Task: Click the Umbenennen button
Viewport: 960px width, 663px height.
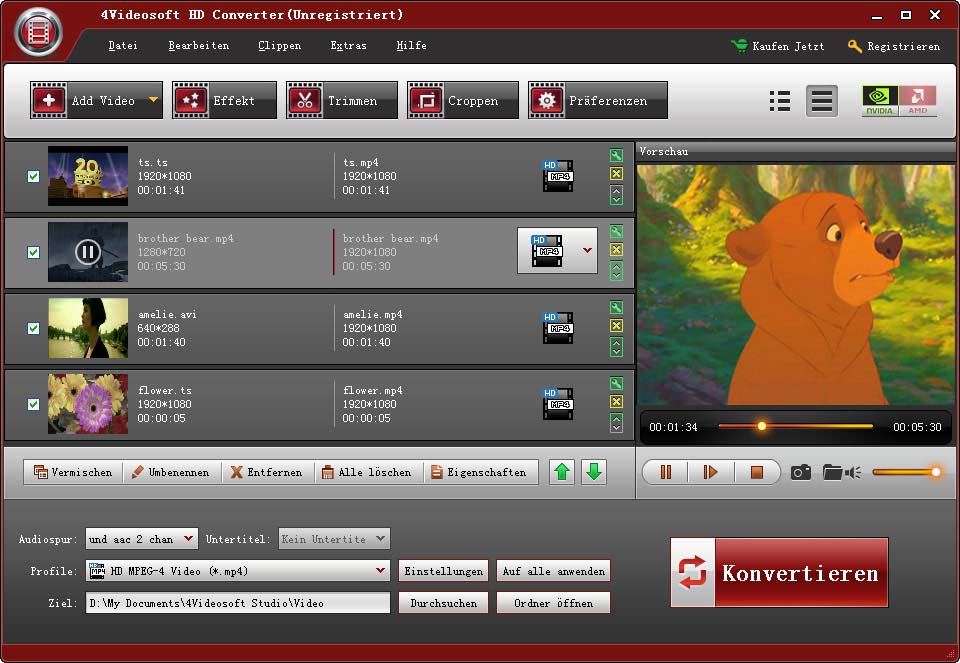Action: tap(171, 472)
